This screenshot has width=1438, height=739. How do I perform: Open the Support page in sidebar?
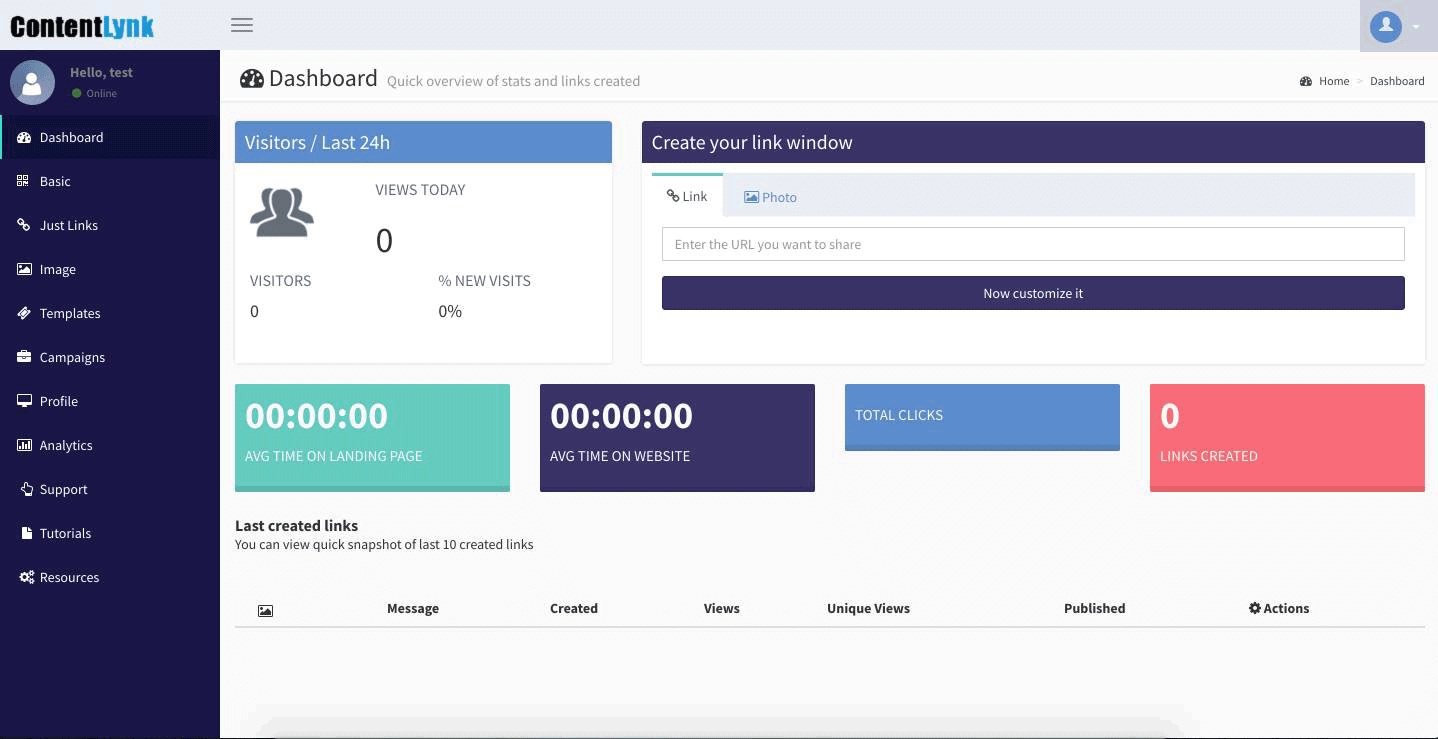[x=64, y=489]
